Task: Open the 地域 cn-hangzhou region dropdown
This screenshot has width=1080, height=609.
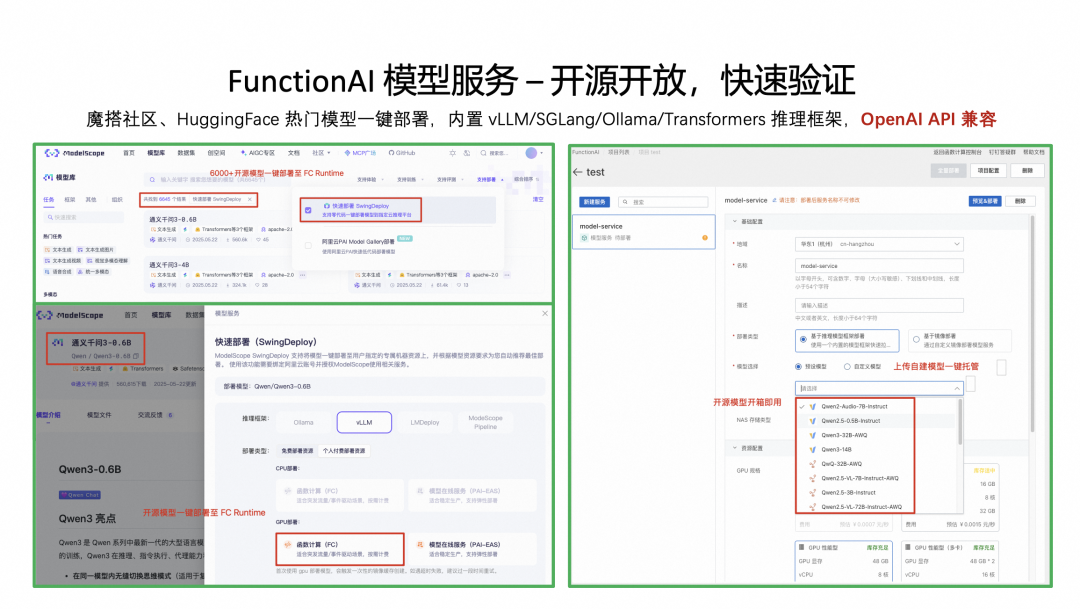Action: [879, 244]
